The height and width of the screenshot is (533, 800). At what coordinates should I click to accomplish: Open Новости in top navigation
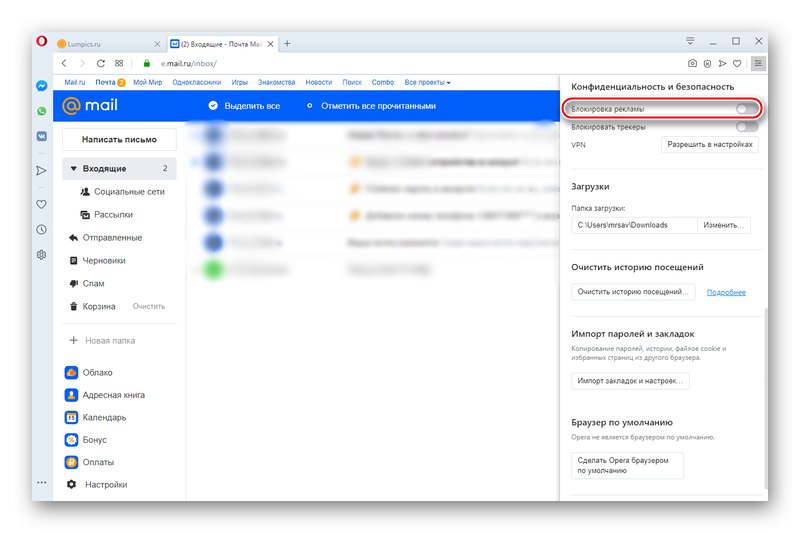pyautogui.click(x=318, y=82)
